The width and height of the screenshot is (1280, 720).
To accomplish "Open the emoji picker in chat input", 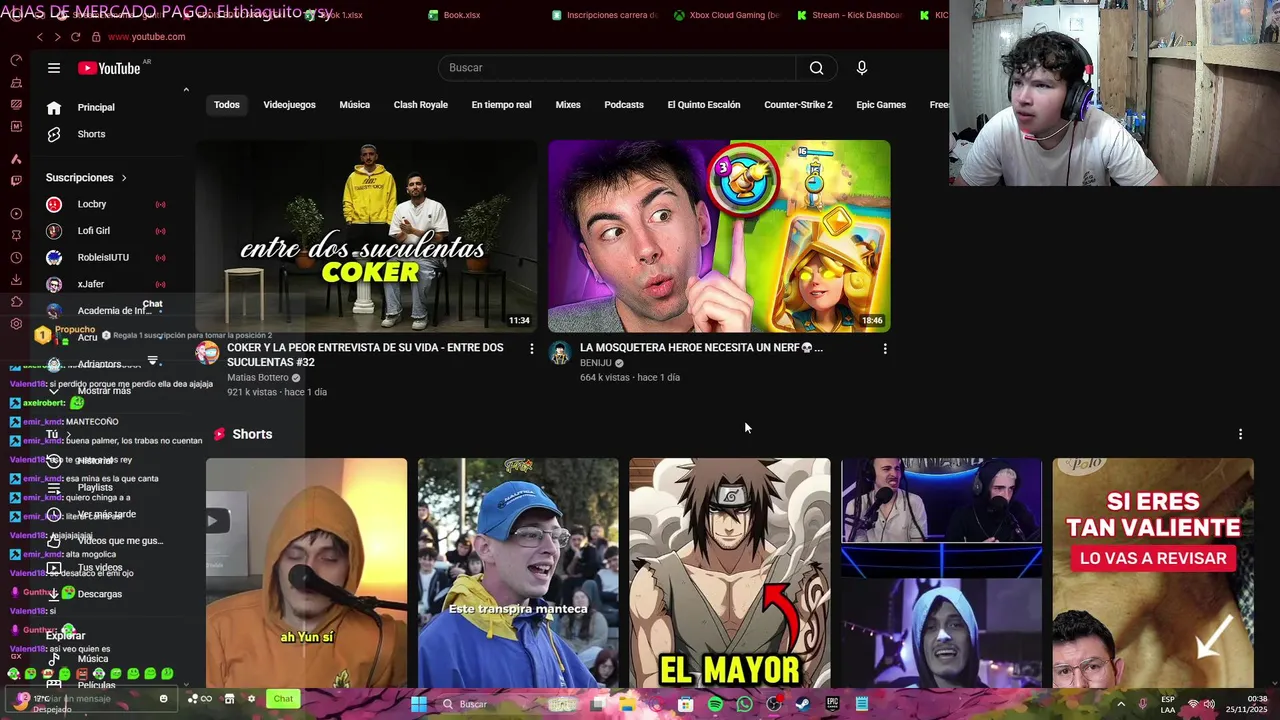I will click(164, 699).
